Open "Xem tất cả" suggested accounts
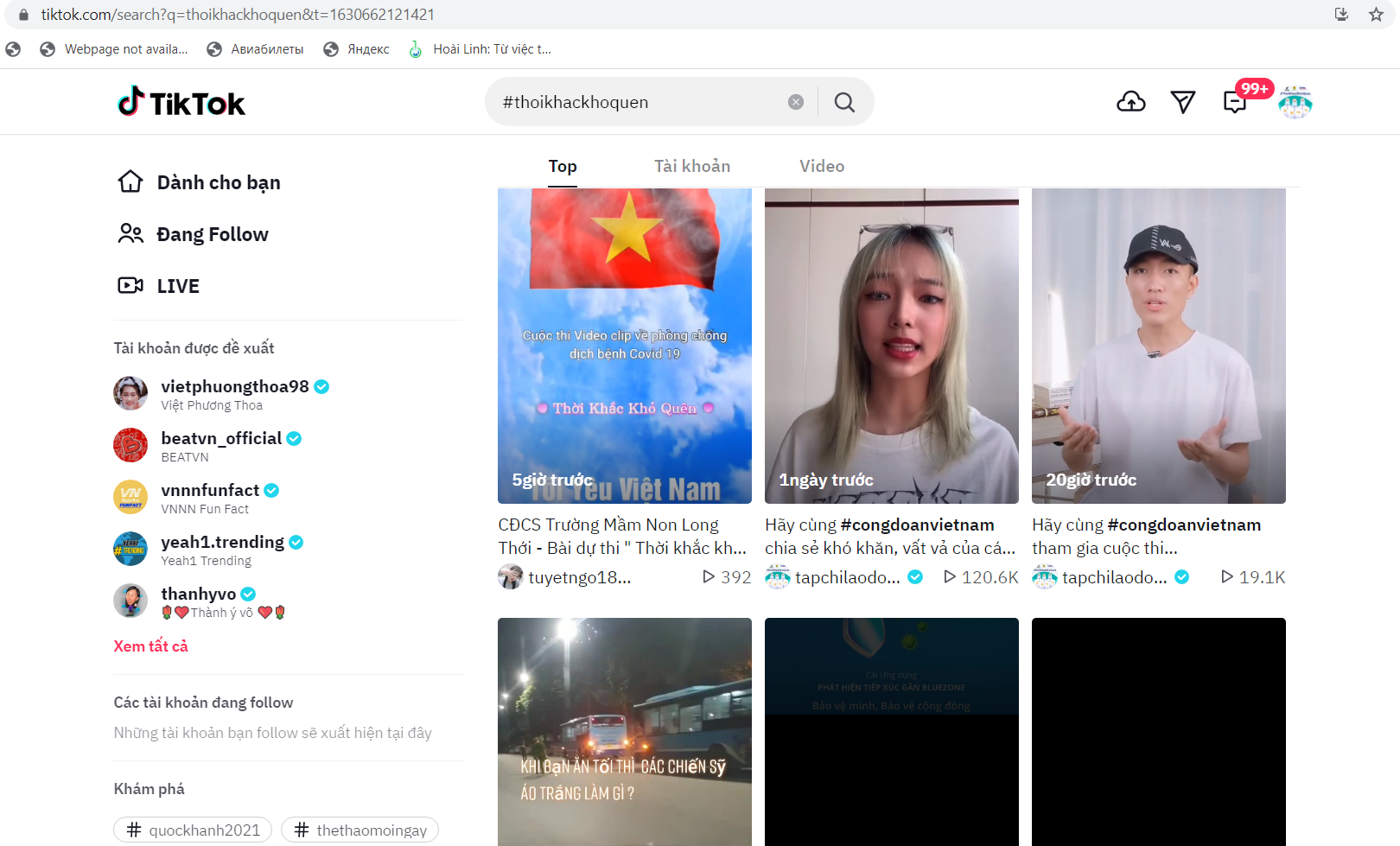The height and width of the screenshot is (846, 1400). [150, 646]
